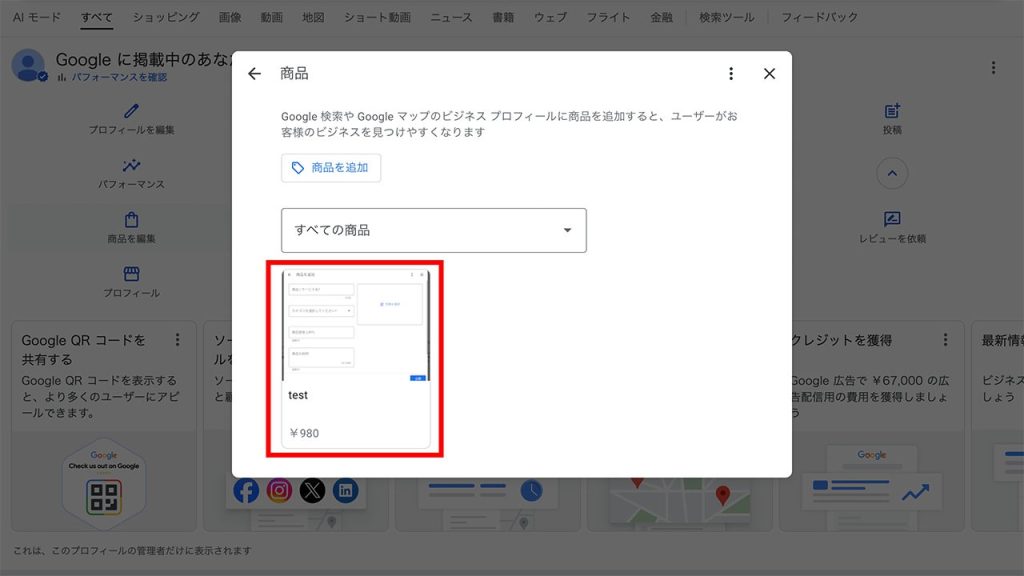Select the LinkedIn icon
The image size is (1024, 576).
(345, 490)
